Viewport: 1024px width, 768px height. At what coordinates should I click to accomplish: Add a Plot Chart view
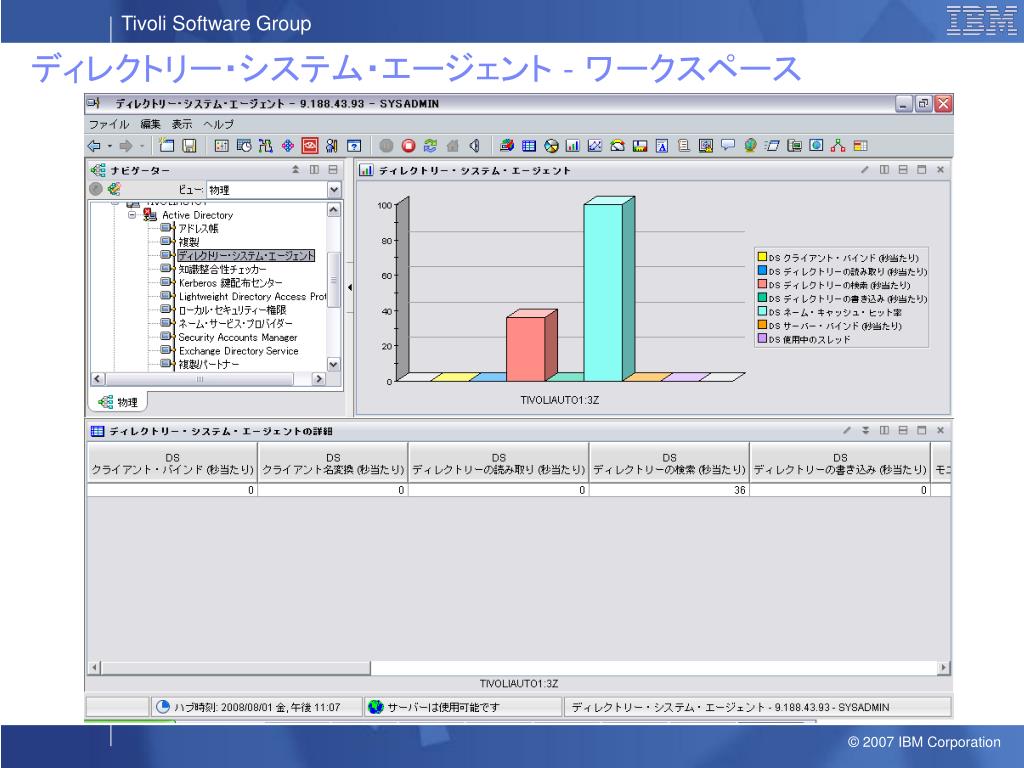[x=595, y=146]
